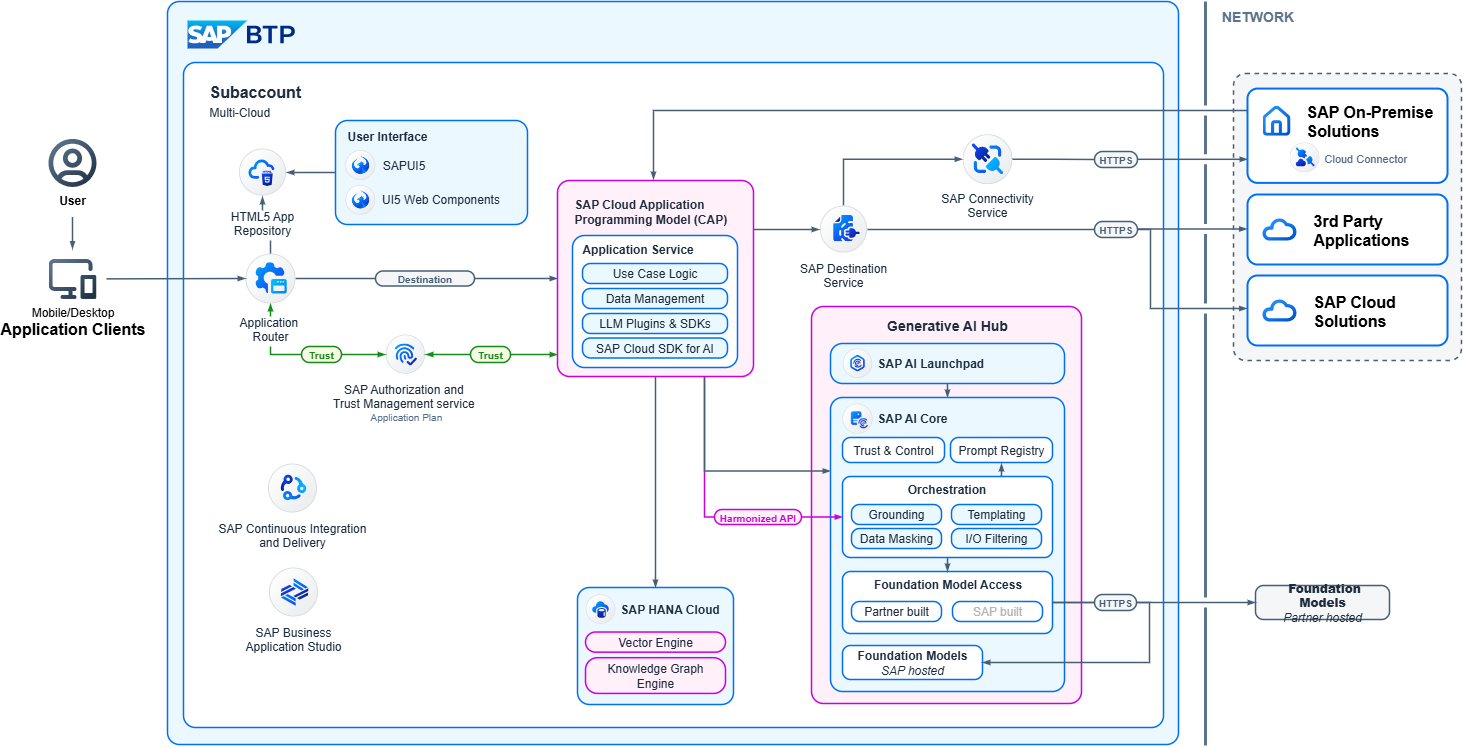The width and height of the screenshot is (1463, 748).
Task: Click the Cloud Connector icon
Action: (1304, 158)
